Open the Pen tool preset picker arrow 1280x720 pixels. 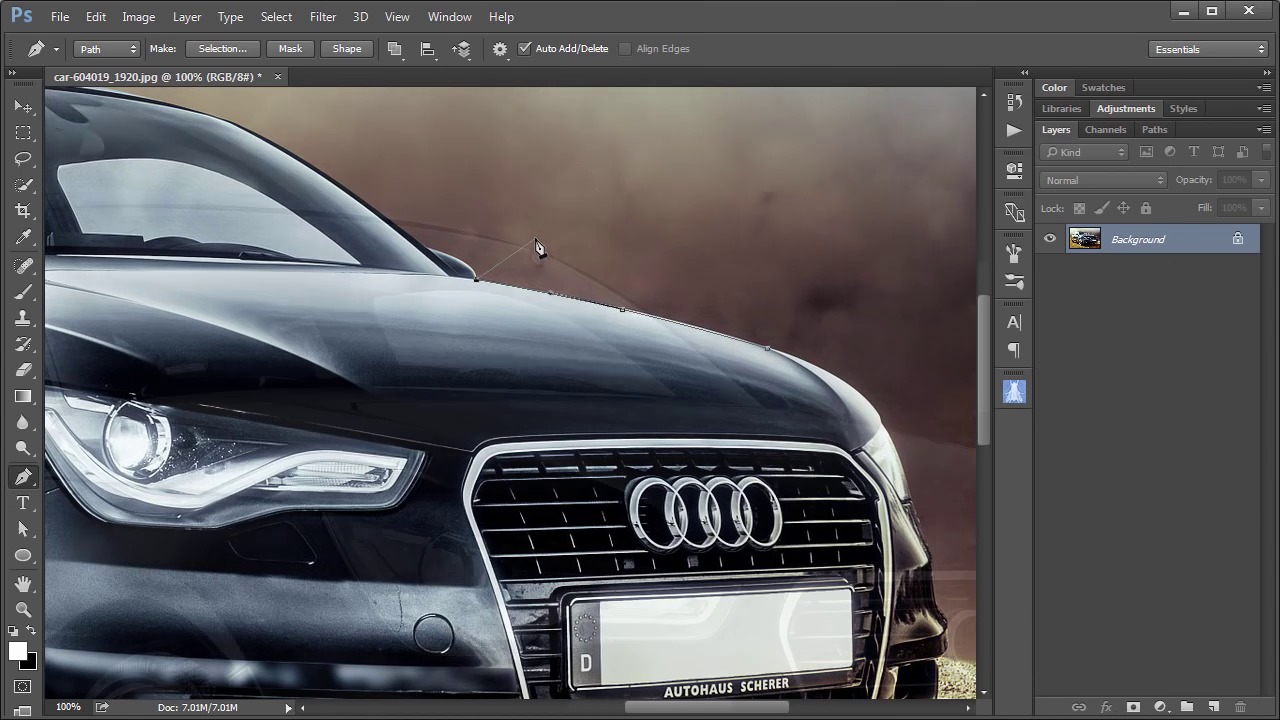[x=56, y=49]
